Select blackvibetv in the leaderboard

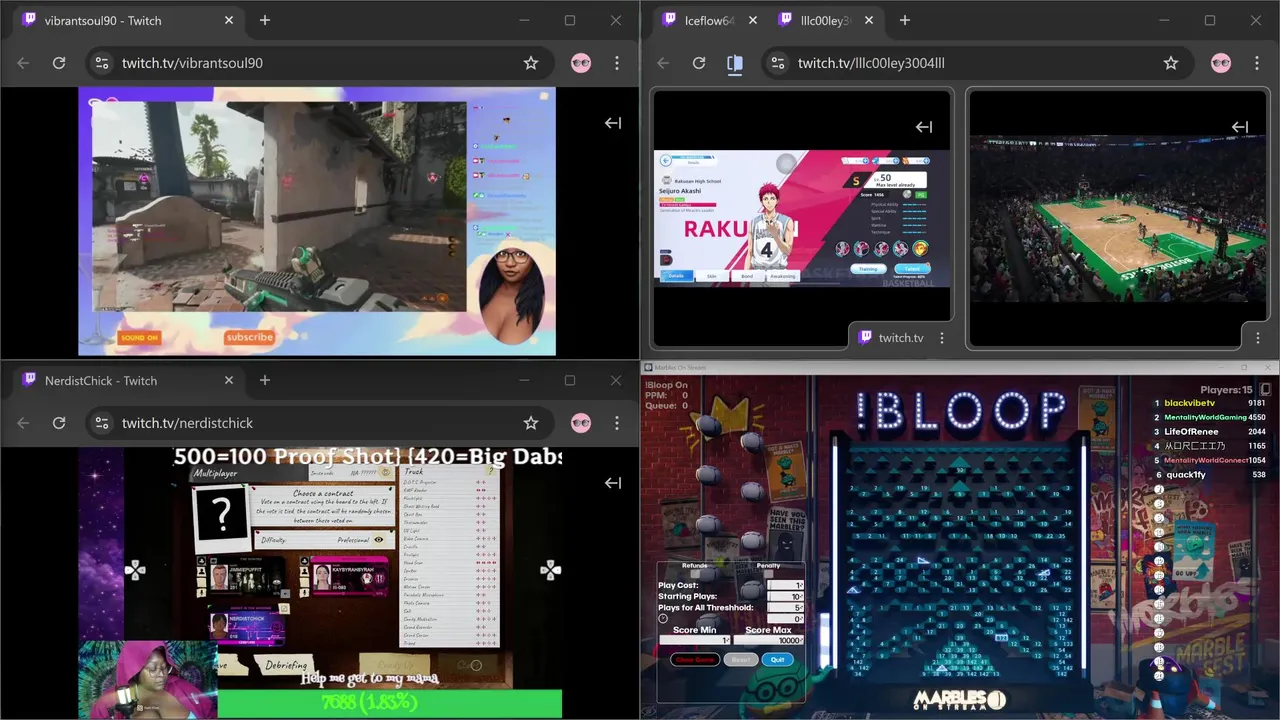1189,403
